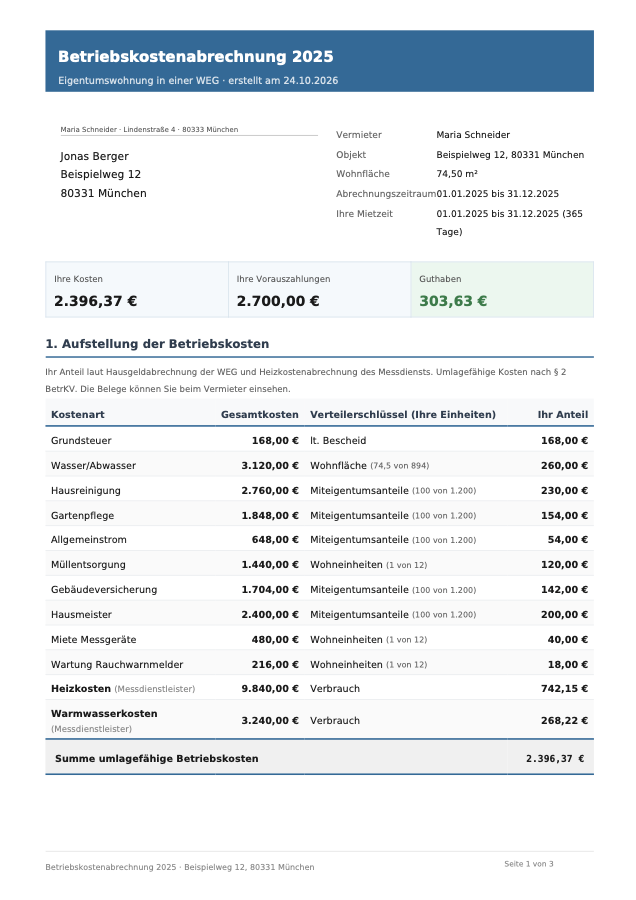Click Heizkosten total 9.840,00 €
The height and width of the screenshot is (900, 636).
click(x=270, y=689)
